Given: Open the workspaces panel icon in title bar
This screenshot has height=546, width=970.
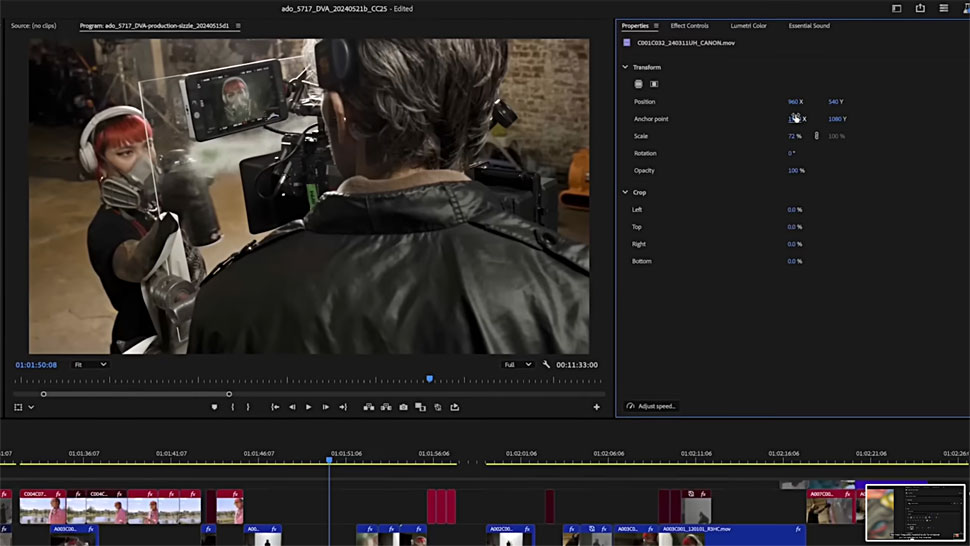Looking at the screenshot, I should point(896,8).
